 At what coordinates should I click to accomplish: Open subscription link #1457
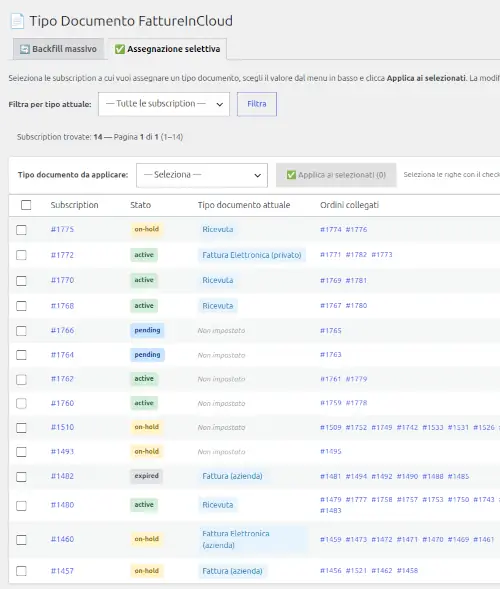tap(62, 571)
